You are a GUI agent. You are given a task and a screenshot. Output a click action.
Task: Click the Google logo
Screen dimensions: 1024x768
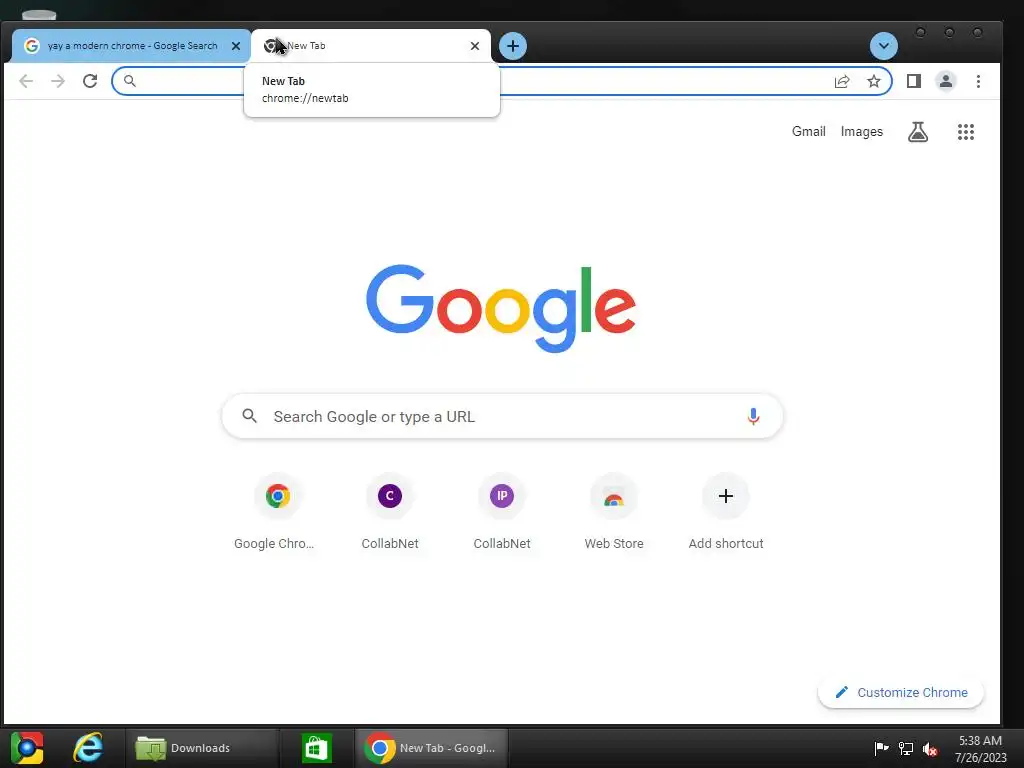click(x=501, y=308)
